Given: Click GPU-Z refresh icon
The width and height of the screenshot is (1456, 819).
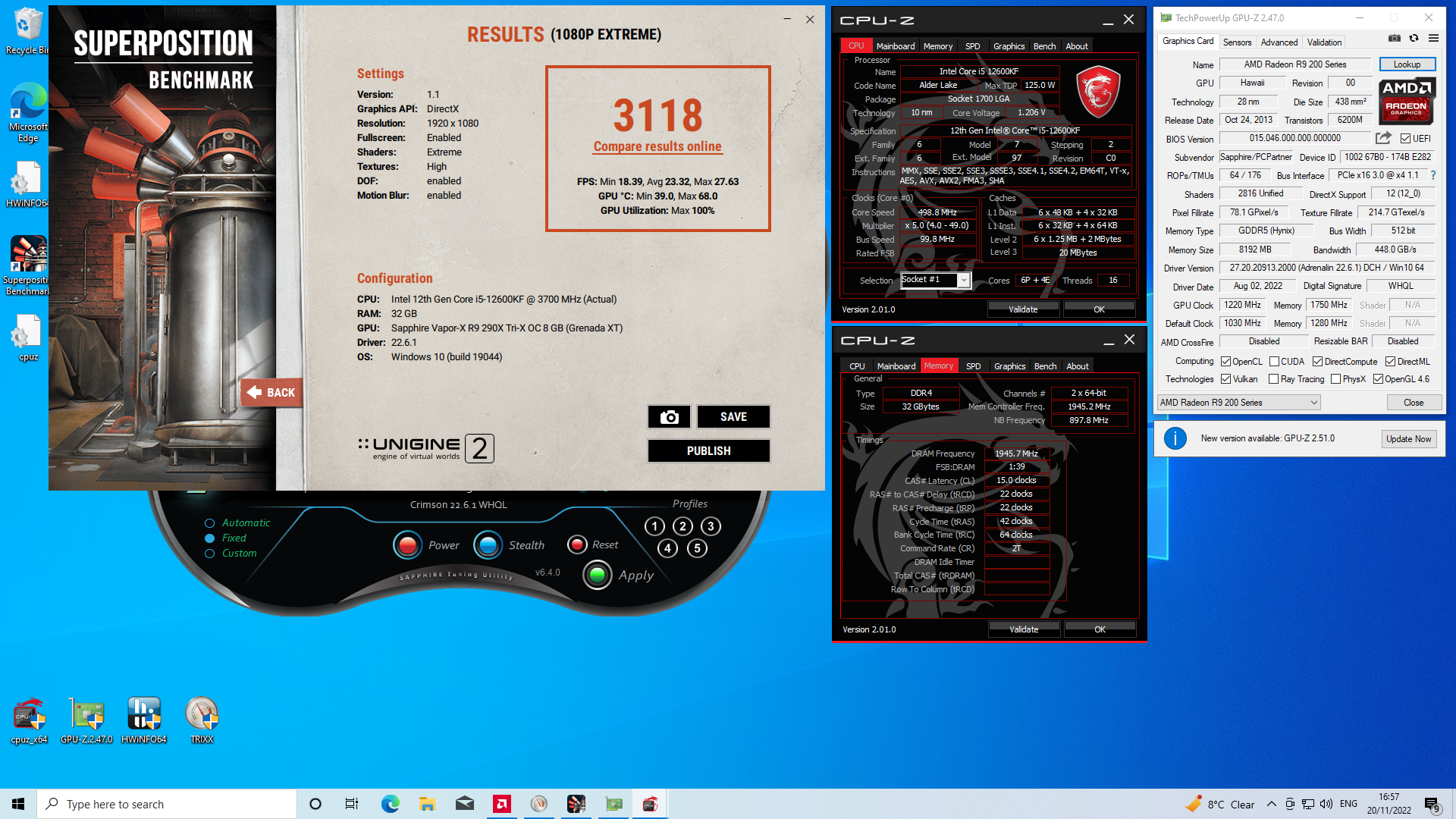Looking at the screenshot, I should tap(1414, 38).
